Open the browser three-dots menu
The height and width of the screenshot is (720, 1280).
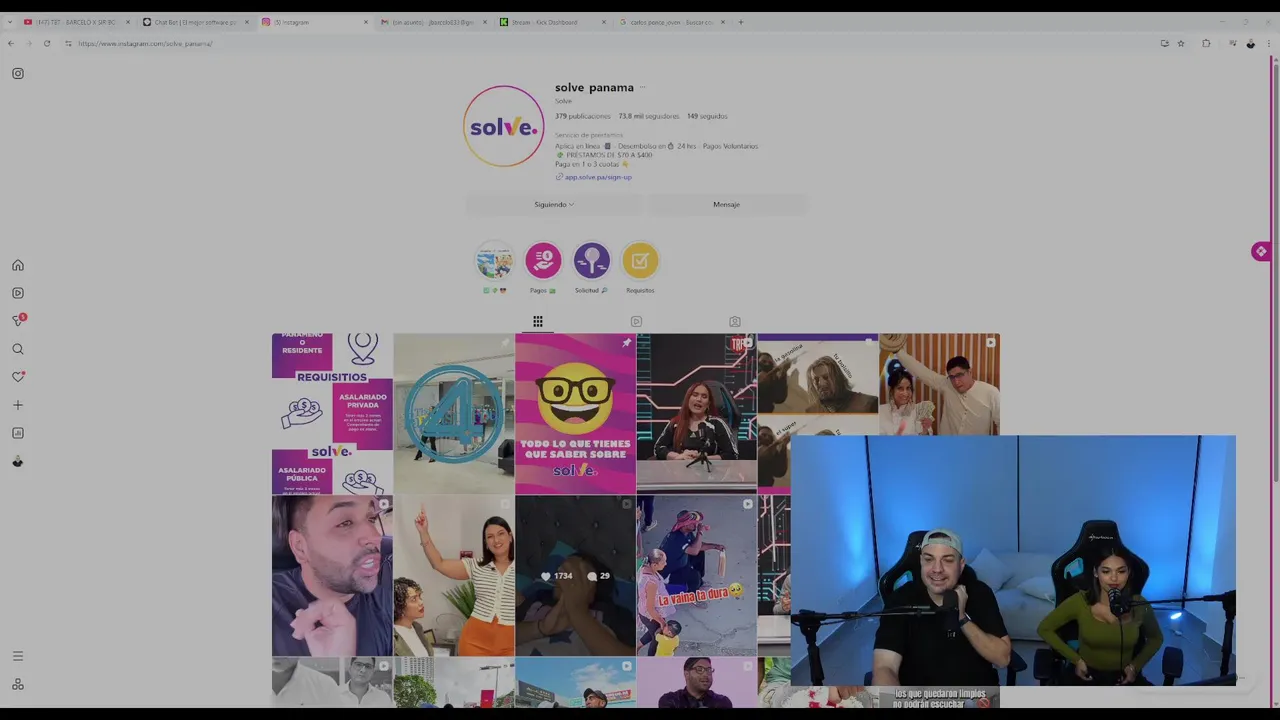[1268, 43]
